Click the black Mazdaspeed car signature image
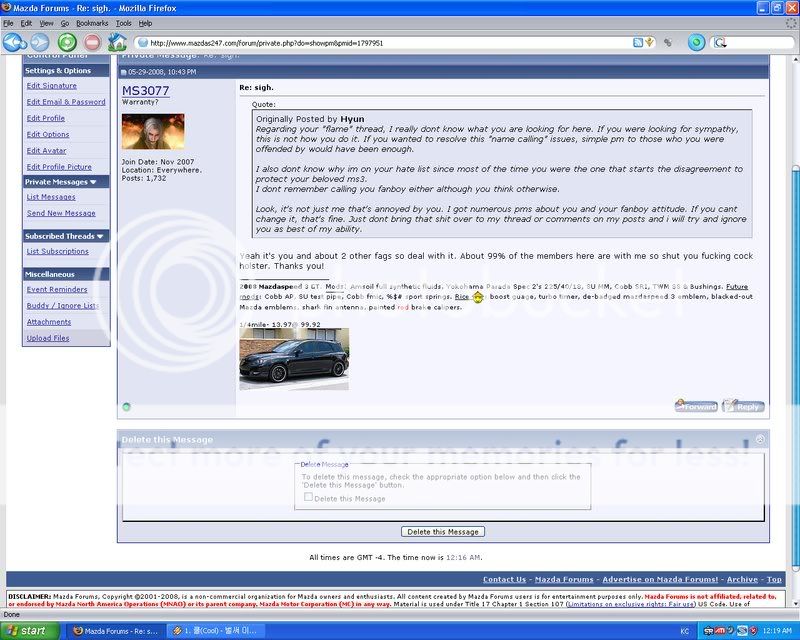The width and height of the screenshot is (800, 640). pyautogui.click(x=294, y=359)
